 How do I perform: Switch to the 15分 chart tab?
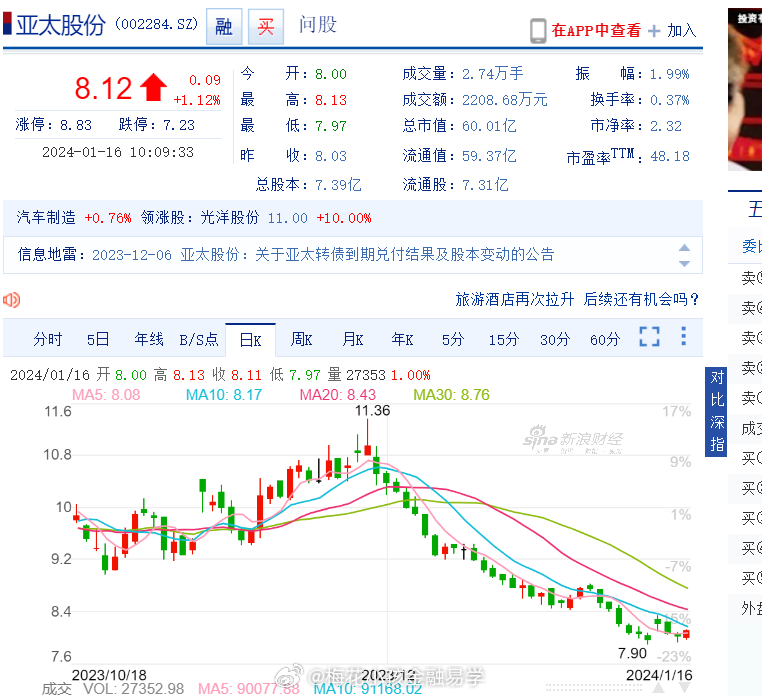504,339
